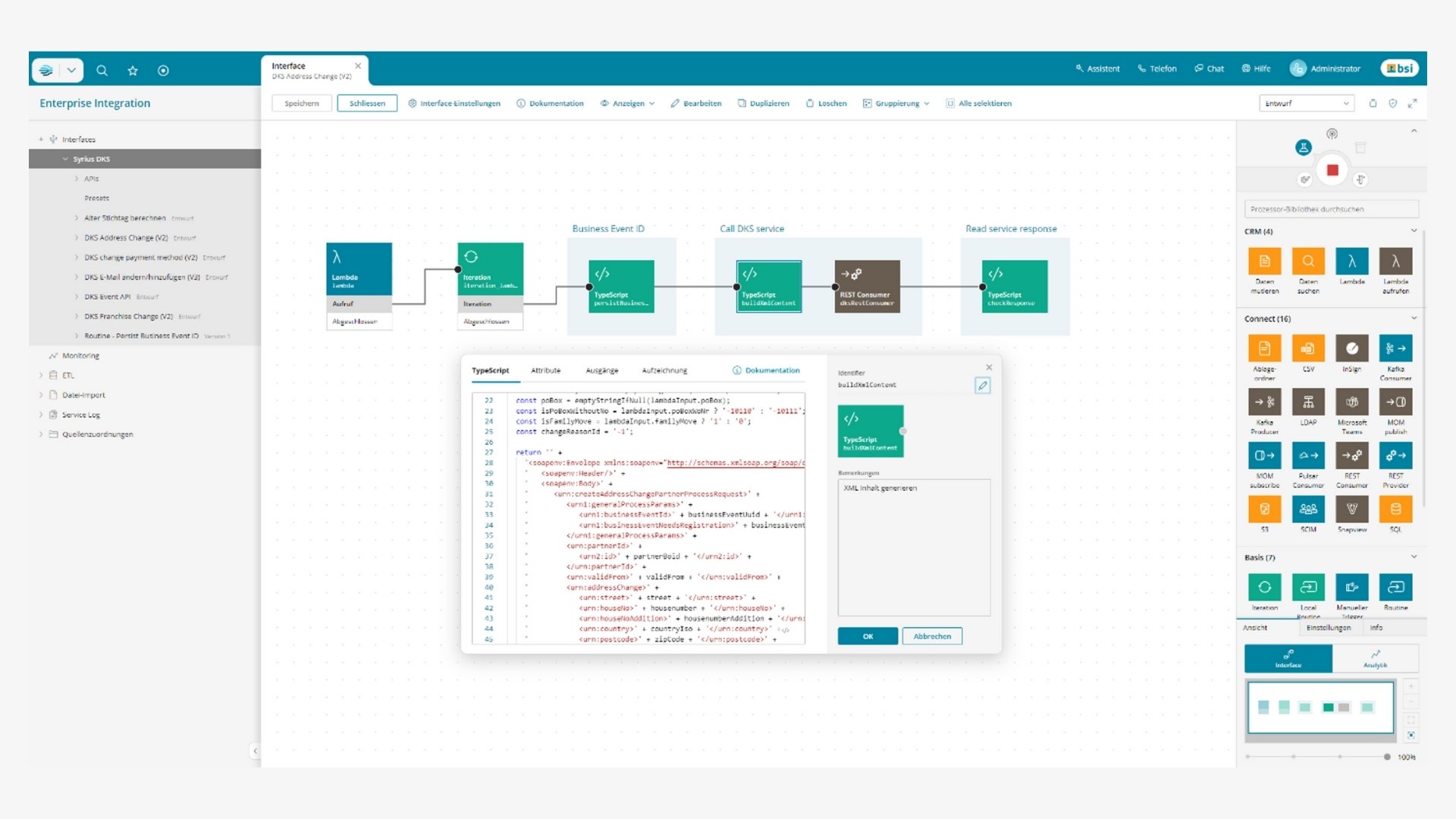This screenshot has width=1456, height=819.
Task: Select the CSV connector icon
Action: pyautogui.click(x=1308, y=348)
